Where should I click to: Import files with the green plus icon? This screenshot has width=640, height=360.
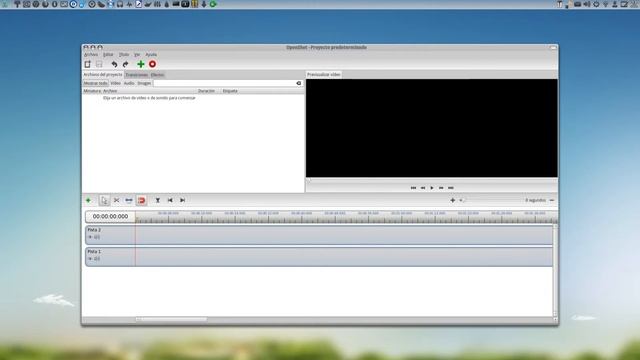tap(141, 64)
